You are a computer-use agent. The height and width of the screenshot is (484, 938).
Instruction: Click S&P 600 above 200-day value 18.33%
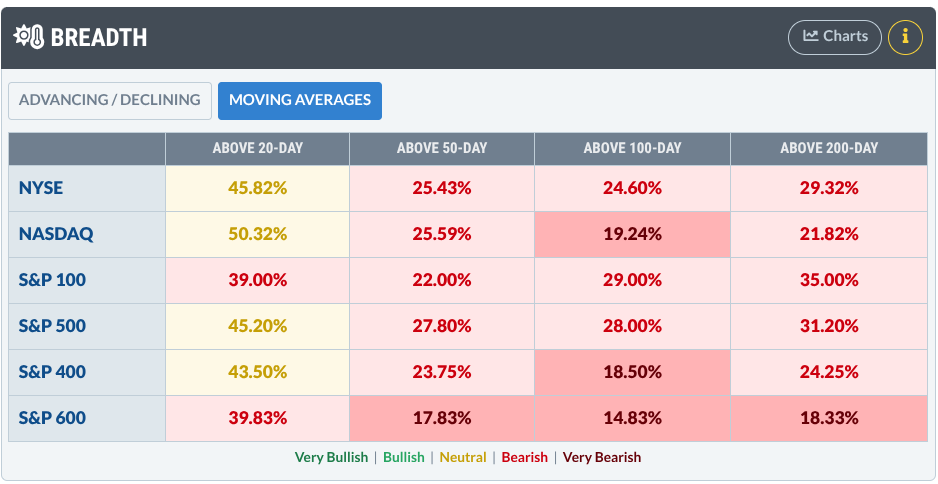coord(829,418)
